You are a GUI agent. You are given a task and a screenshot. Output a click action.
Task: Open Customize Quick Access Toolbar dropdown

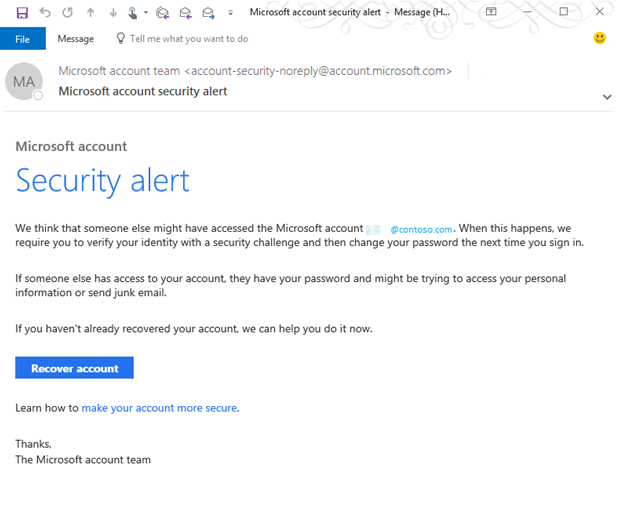click(x=231, y=13)
